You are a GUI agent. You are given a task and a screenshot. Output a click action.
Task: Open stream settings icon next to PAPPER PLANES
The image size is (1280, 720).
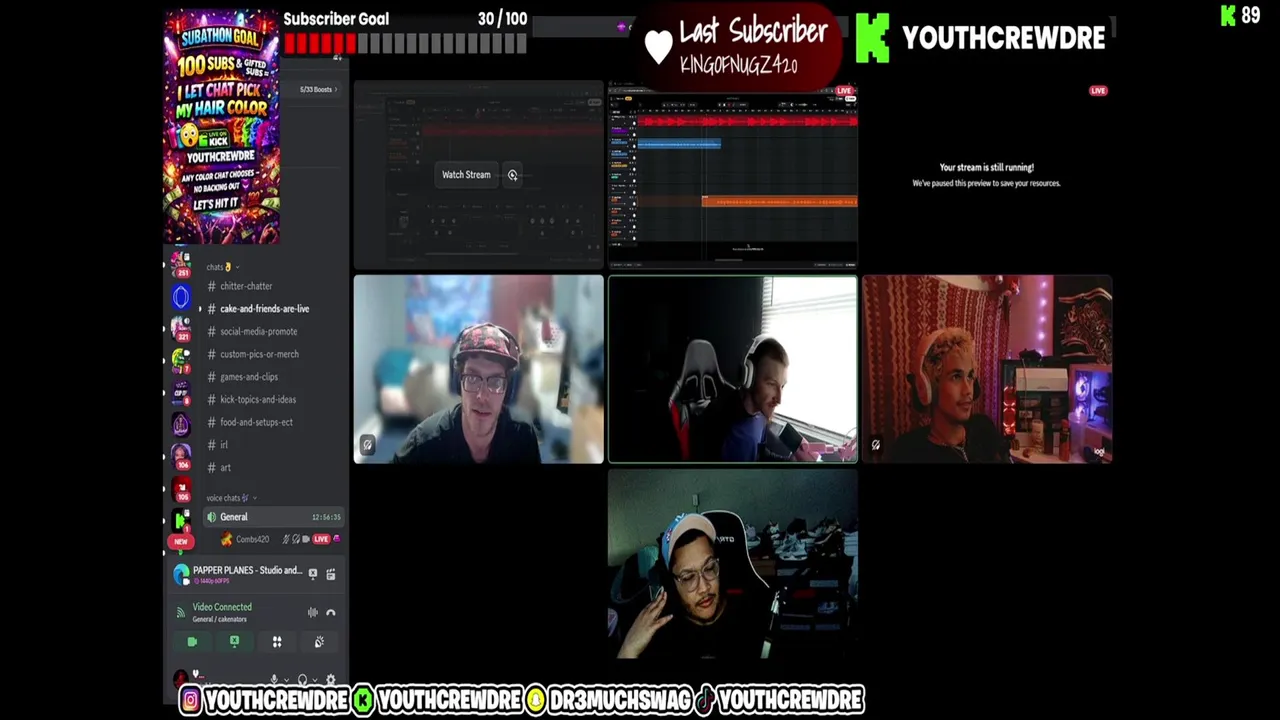(x=331, y=574)
